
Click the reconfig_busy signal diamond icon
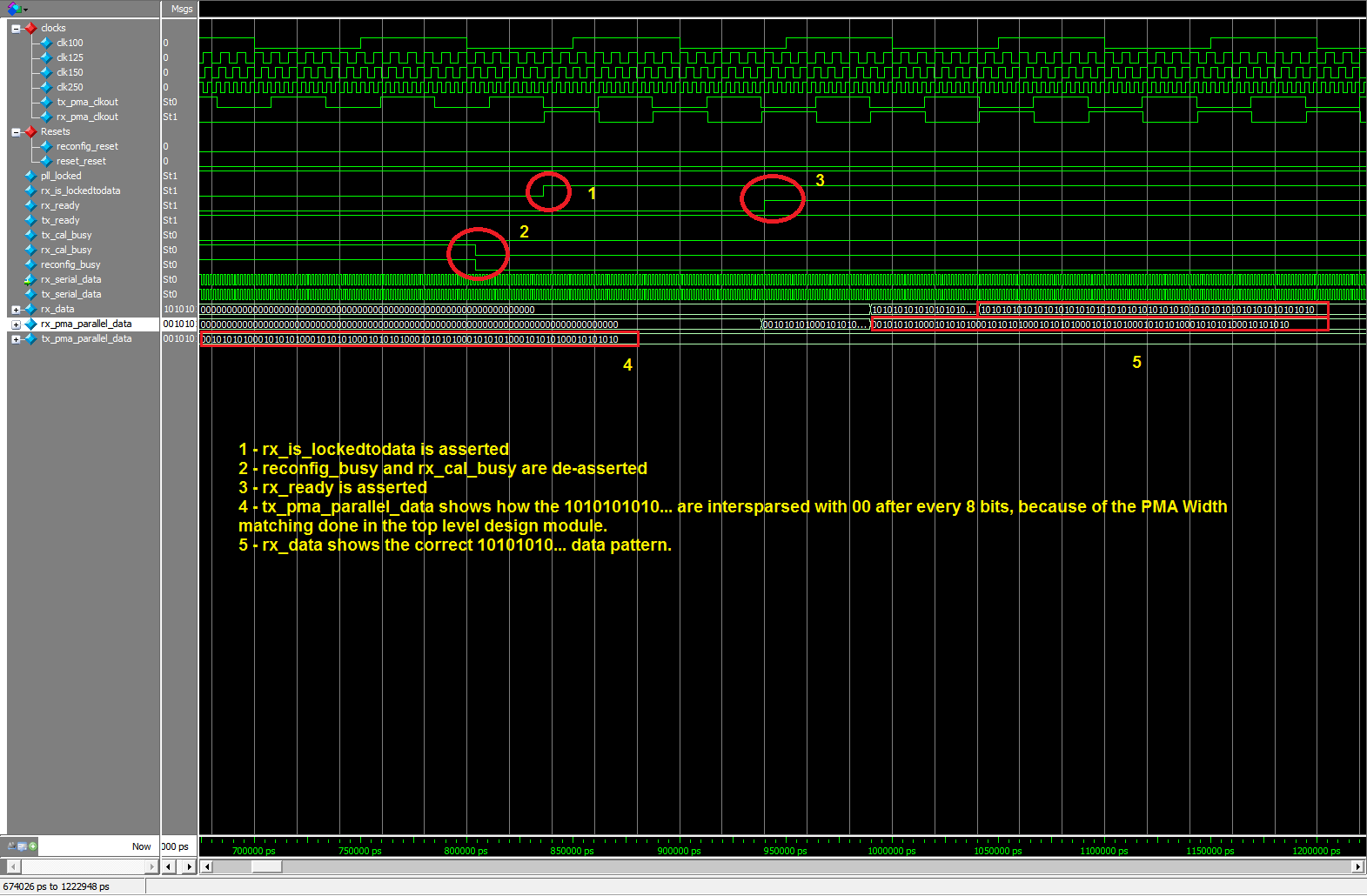(31, 264)
